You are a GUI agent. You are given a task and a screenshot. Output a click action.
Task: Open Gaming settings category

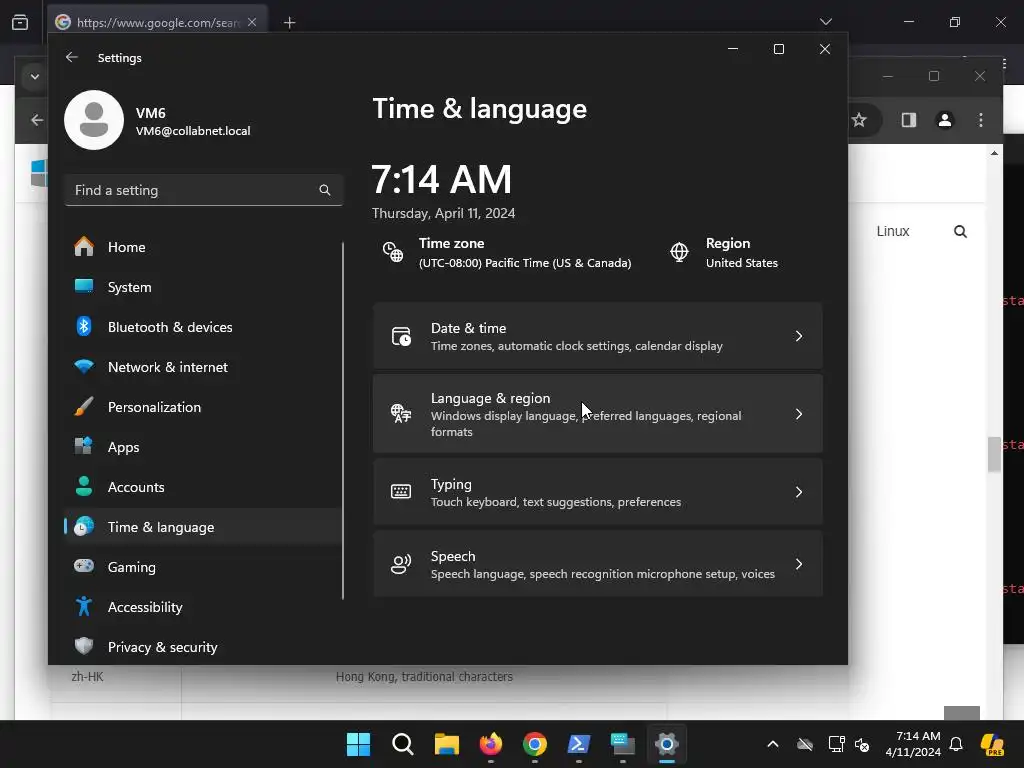coord(202,567)
